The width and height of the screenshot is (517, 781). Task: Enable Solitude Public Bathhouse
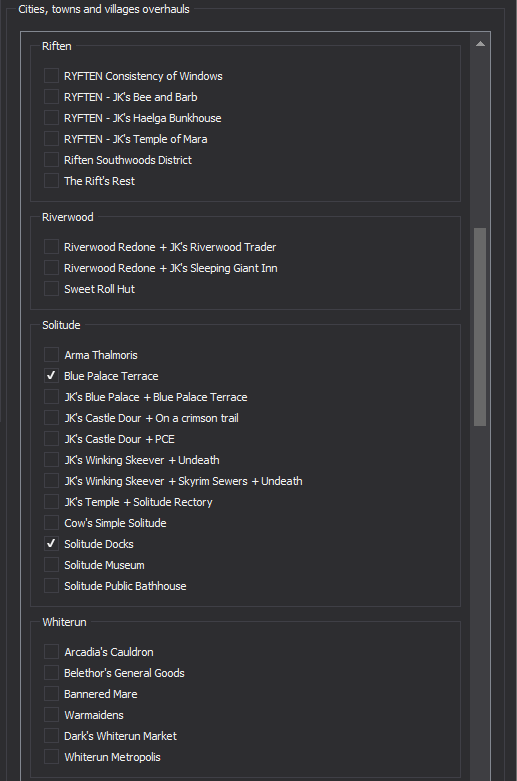pyautogui.click(x=51, y=585)
